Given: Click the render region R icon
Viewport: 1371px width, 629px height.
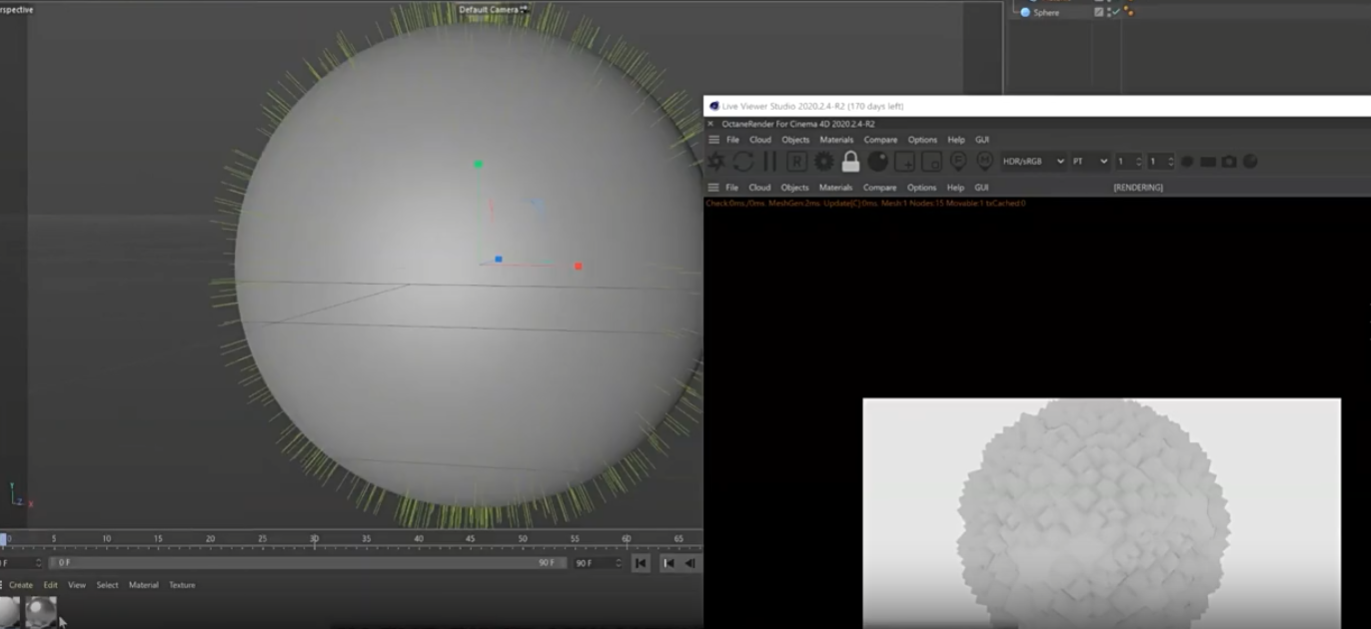Looking at the screenshot, I should click(x=796, y=161).
